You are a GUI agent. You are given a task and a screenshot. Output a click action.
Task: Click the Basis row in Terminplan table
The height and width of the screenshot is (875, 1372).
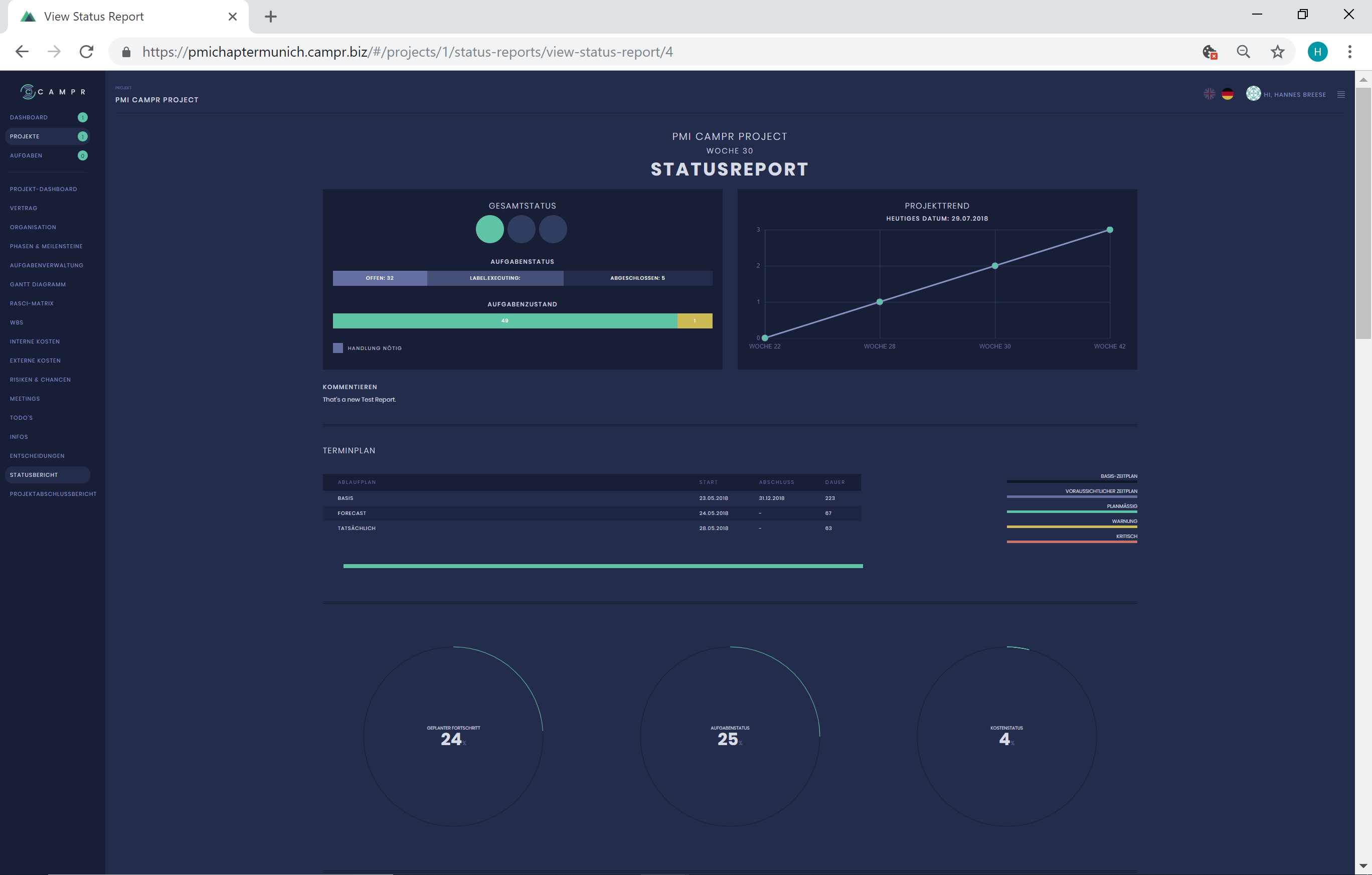pos(591,498)
